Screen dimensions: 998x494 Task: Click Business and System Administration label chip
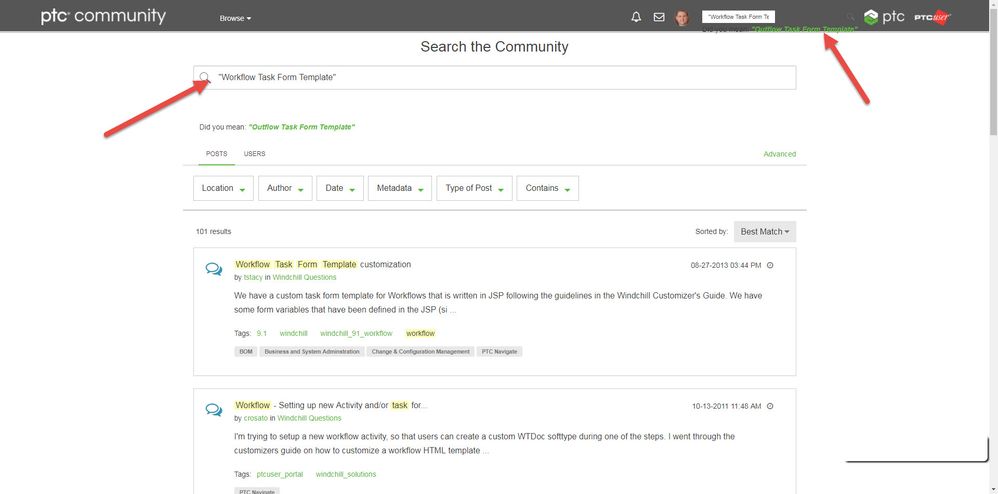click(x=312, y=351)
